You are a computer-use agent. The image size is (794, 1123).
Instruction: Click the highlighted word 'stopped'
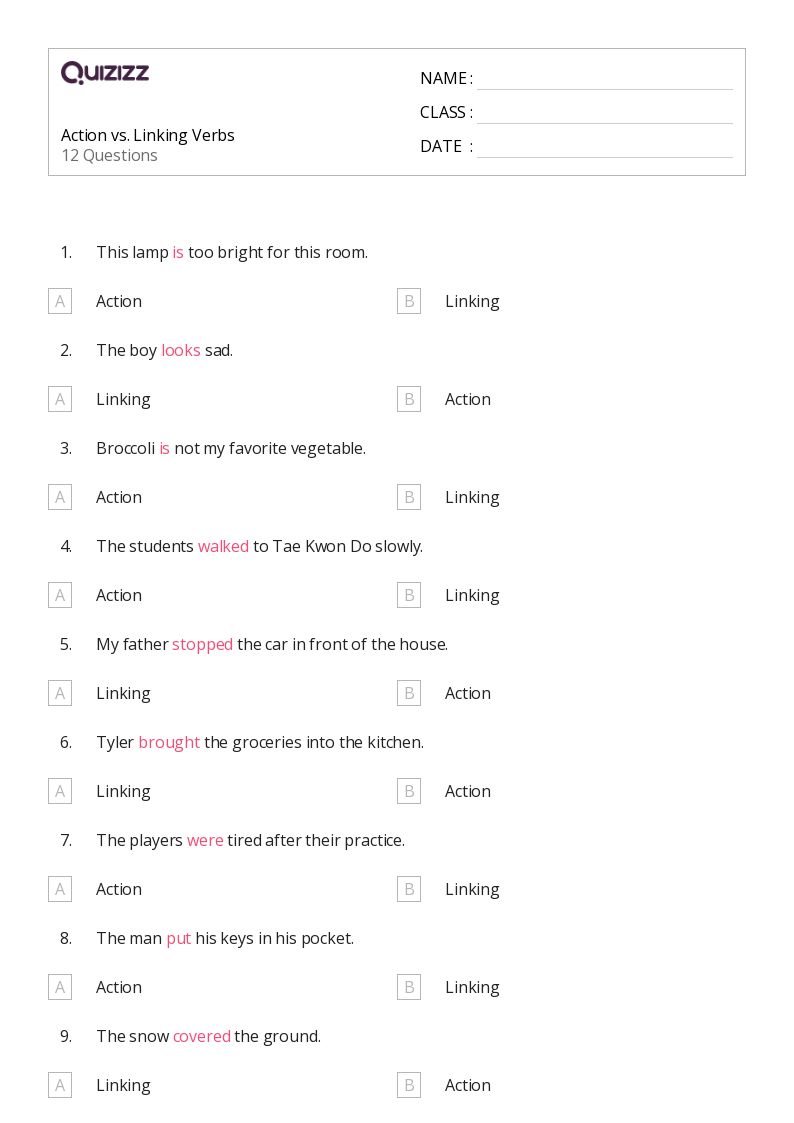[x=203, y=645]
